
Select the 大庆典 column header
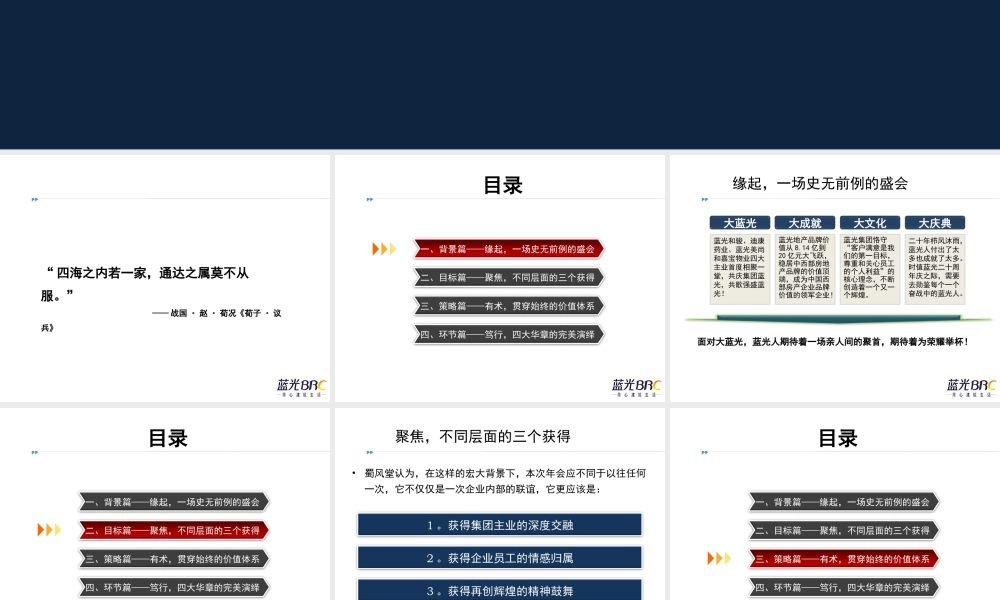935,223
